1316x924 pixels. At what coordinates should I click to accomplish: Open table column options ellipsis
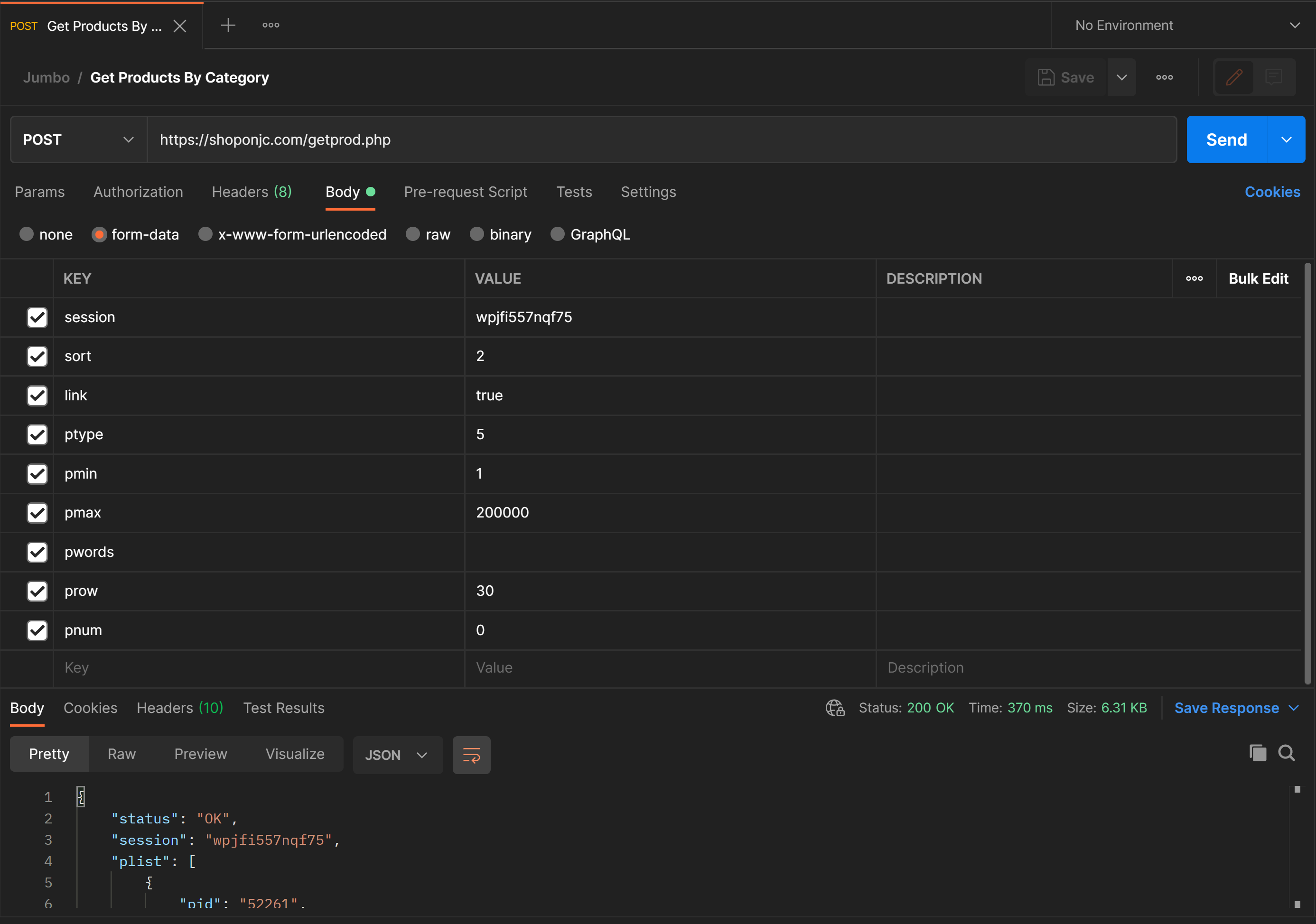[x=1194, y=278]
